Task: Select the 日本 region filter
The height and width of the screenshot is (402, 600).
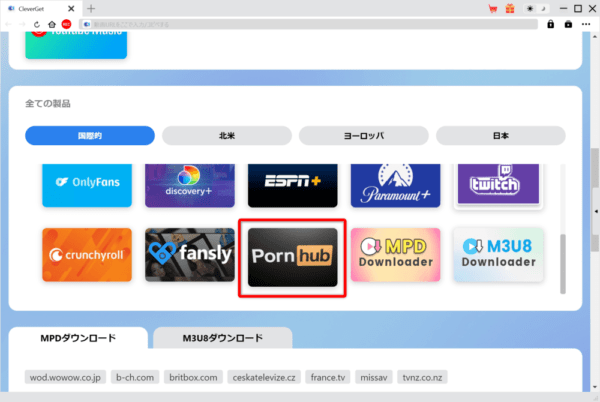Action: tap(501, 135)
